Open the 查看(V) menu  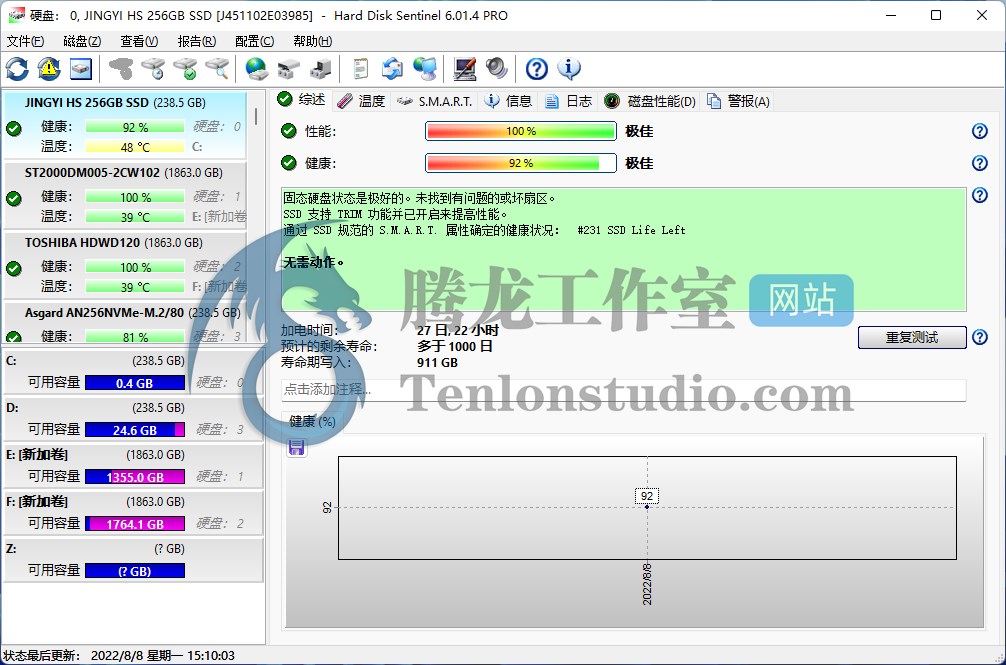[139, 41]
